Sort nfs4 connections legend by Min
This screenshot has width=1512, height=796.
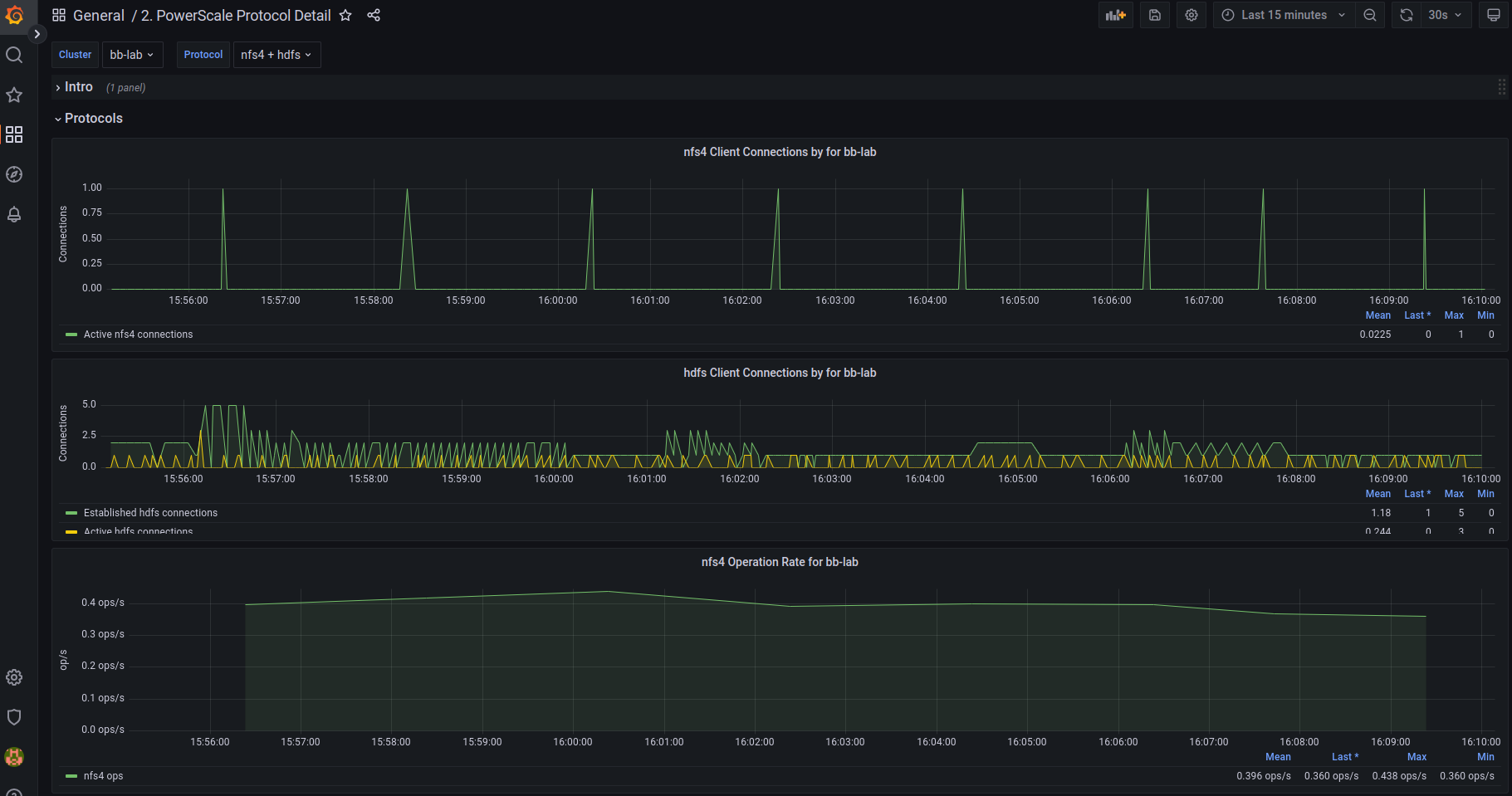point(1485,315)
